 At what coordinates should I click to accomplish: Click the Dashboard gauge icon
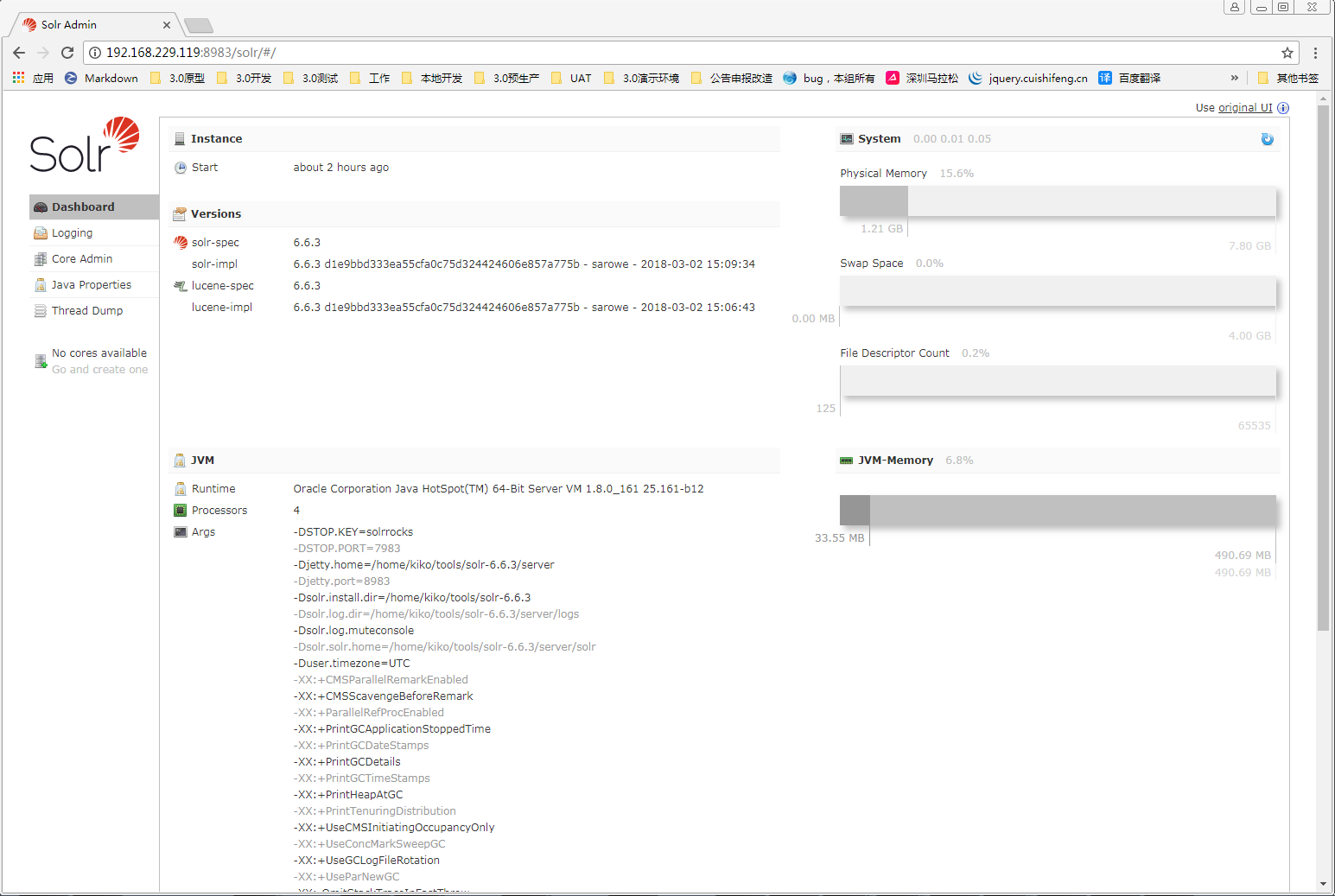41,207
